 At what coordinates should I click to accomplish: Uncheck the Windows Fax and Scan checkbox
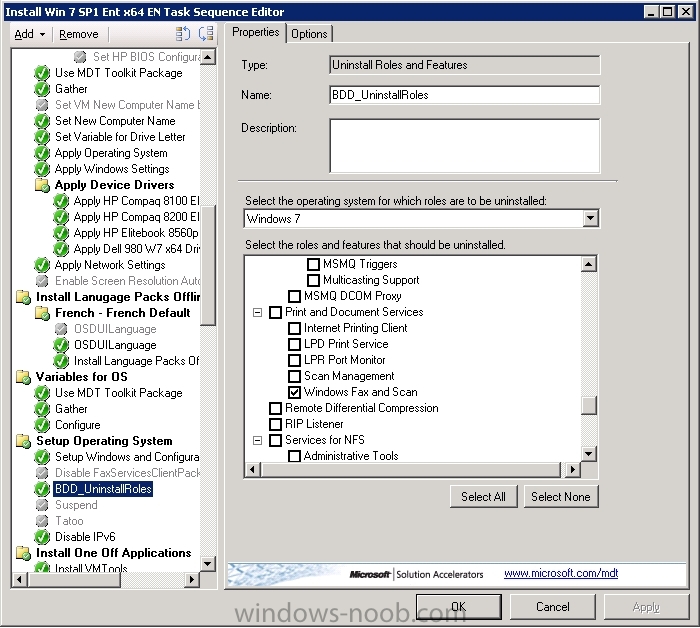coord(295,392)
